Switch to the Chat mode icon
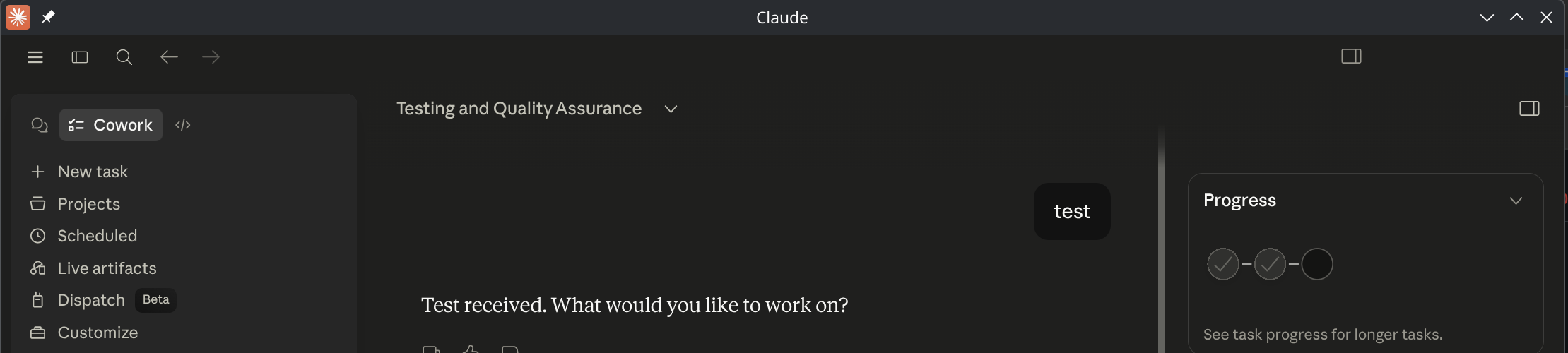 click(x=40, y=125)
